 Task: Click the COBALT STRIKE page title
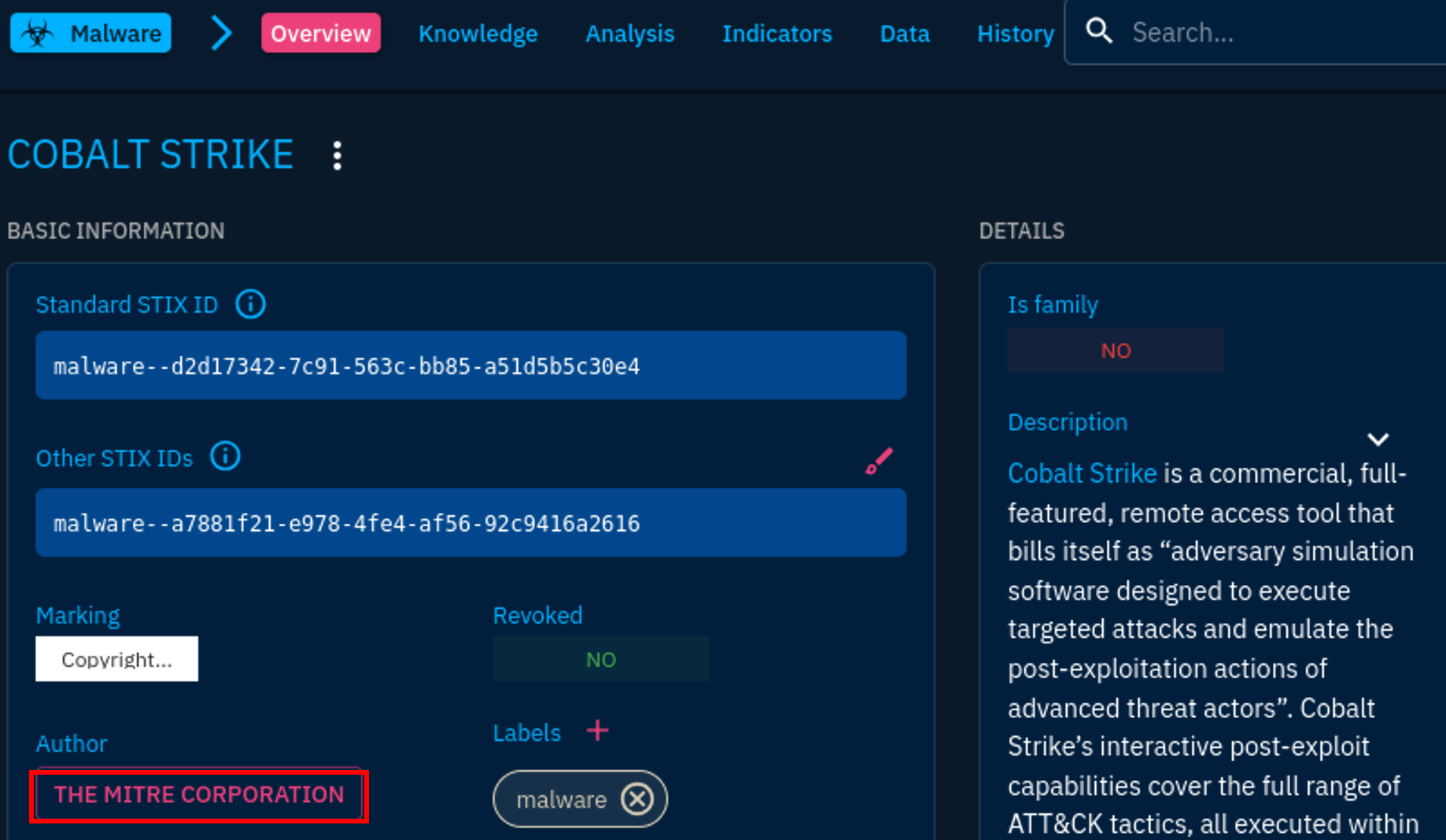click(x=151, y=154)
